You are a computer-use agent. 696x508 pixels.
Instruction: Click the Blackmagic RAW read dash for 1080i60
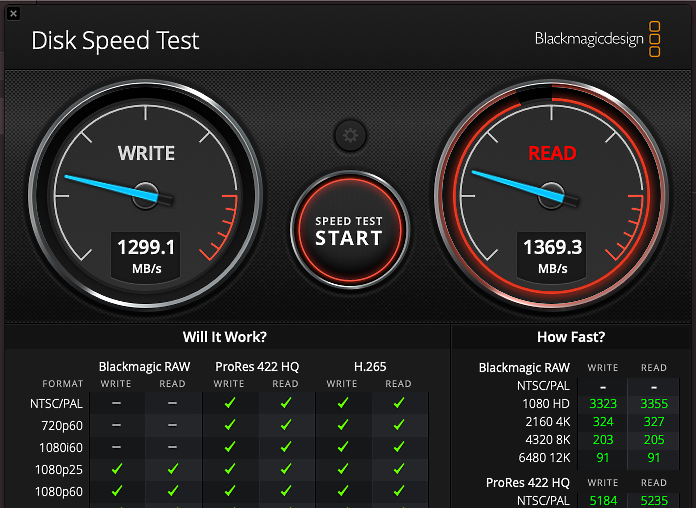[x=173, y=447]
